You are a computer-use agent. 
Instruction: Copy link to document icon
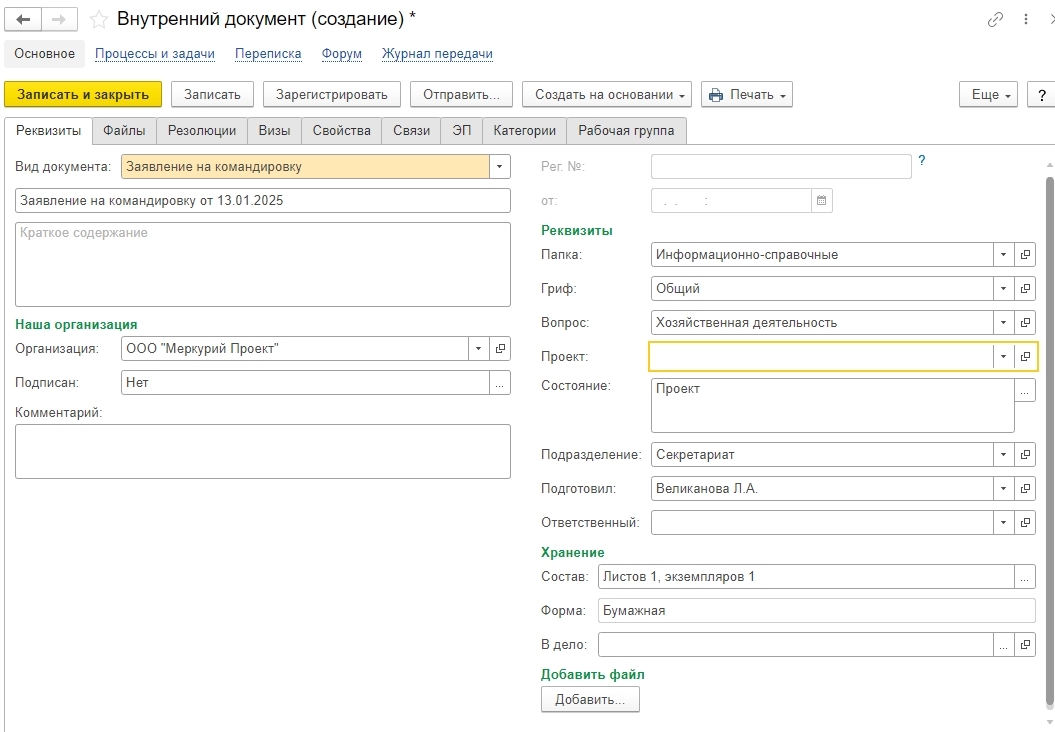(x=995, y=19)
